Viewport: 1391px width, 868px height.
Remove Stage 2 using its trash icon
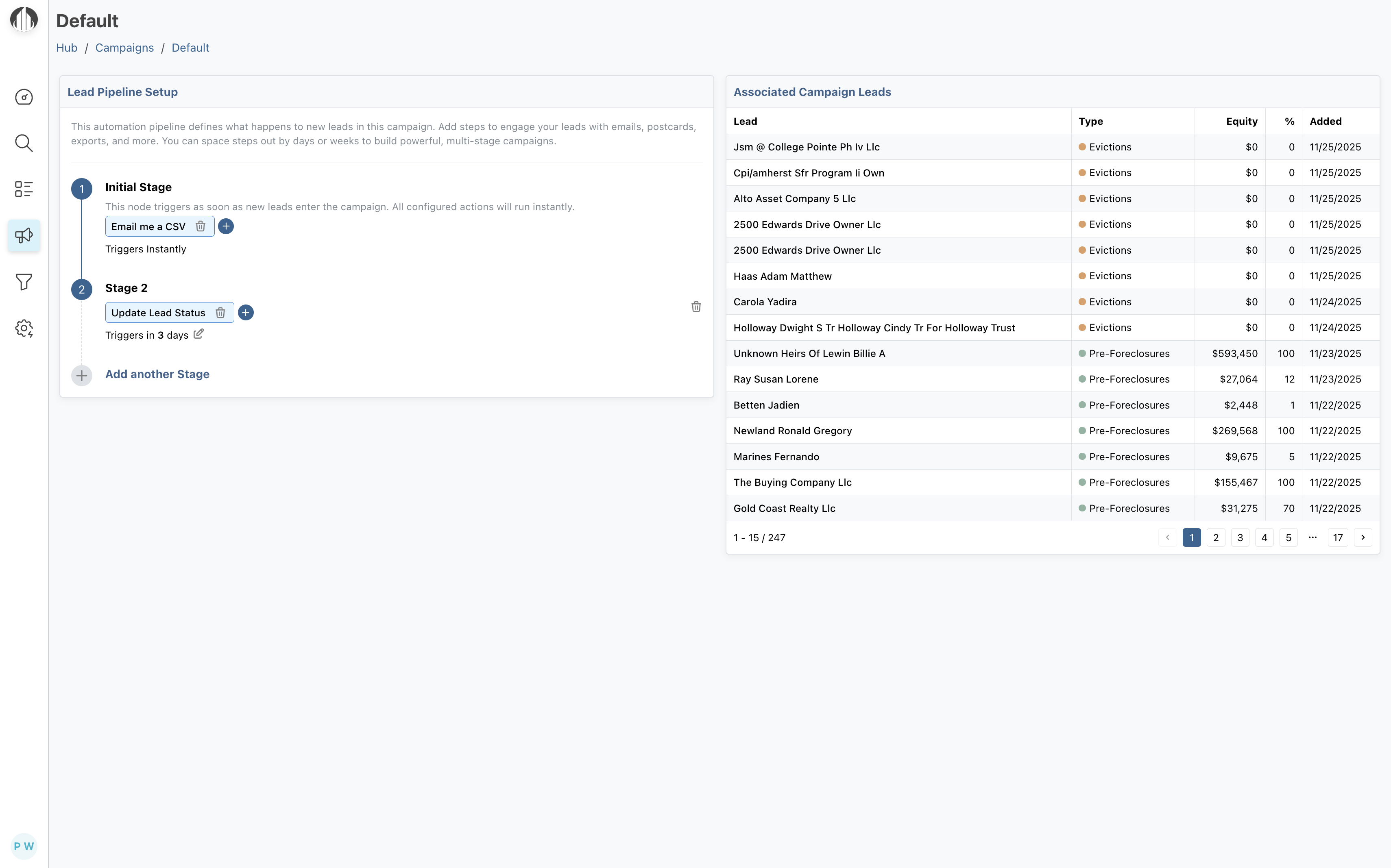(696, 307)
